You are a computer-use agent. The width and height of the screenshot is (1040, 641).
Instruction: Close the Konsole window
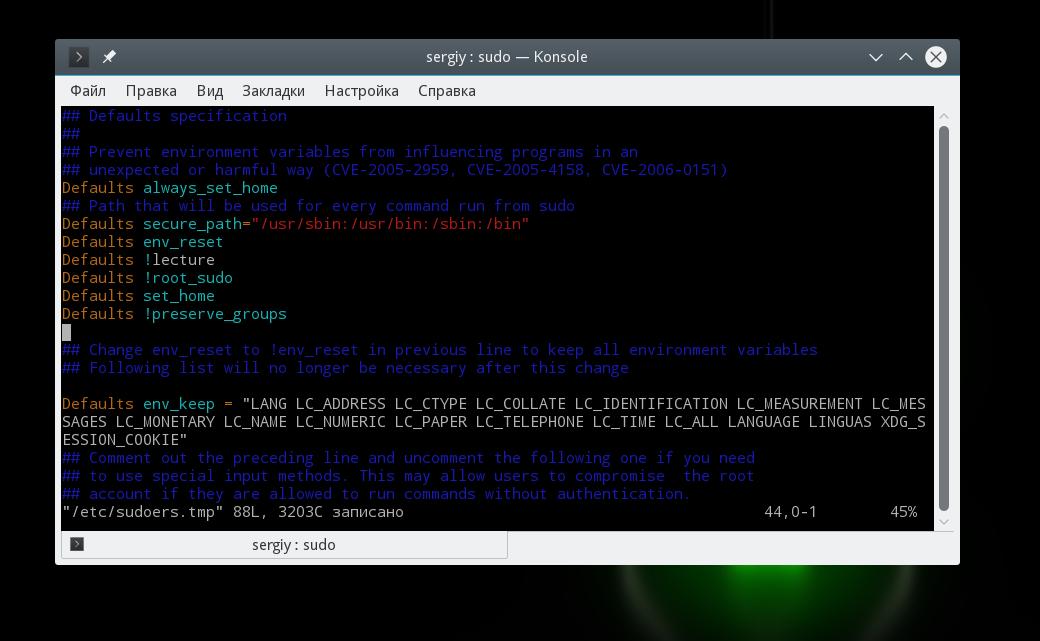pyautogui.click(x=936, y=57)
